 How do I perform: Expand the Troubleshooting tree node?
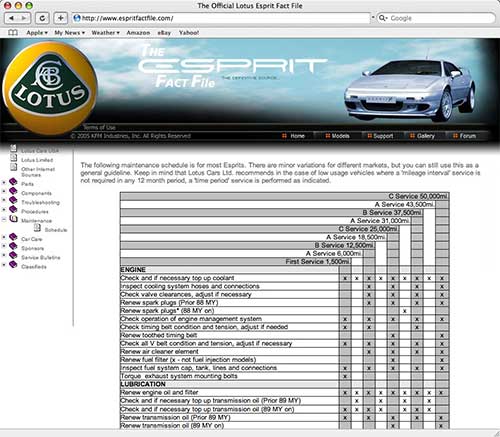point(4,201)
